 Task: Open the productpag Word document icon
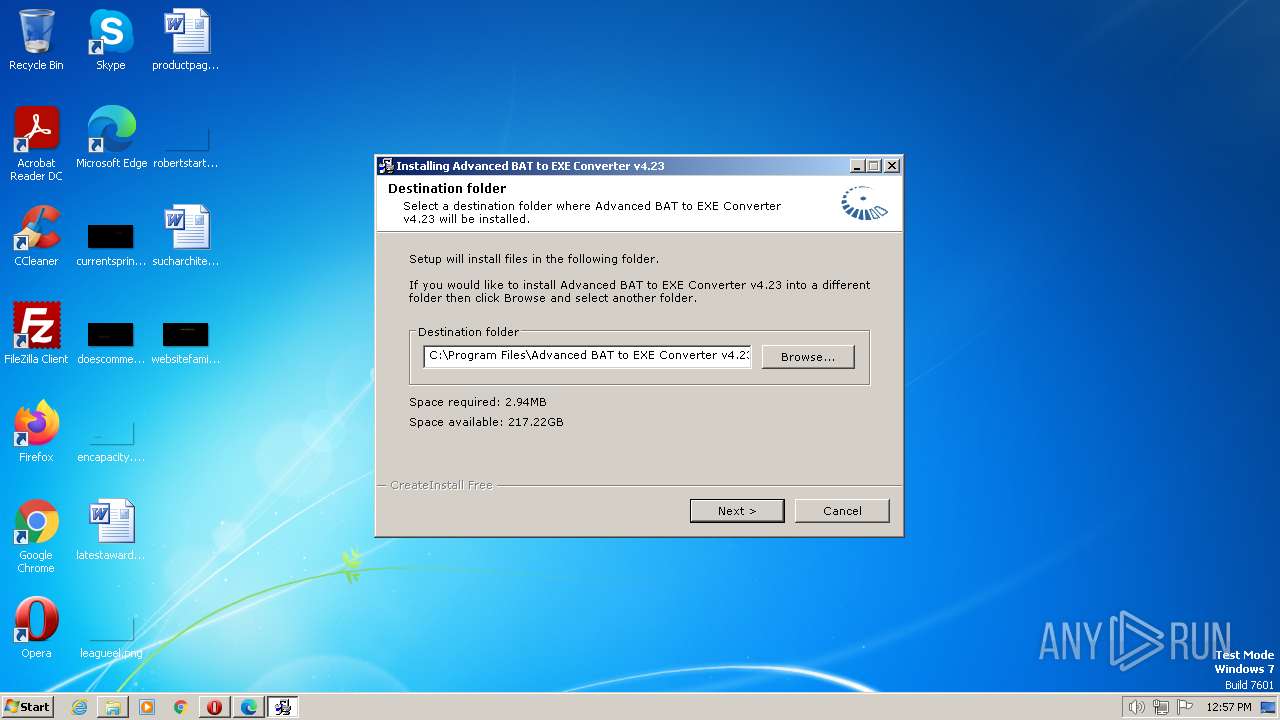coord(186,41)
